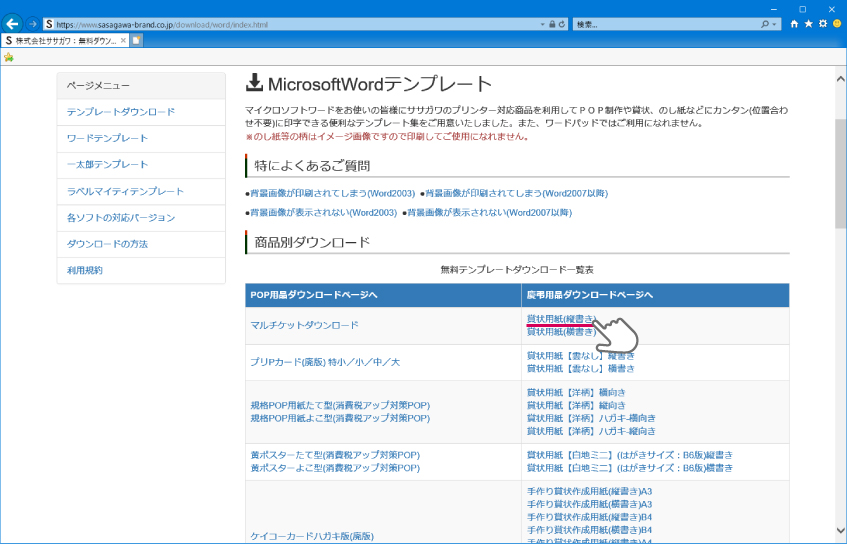Open 黄ポスターたて型 link

335,455
